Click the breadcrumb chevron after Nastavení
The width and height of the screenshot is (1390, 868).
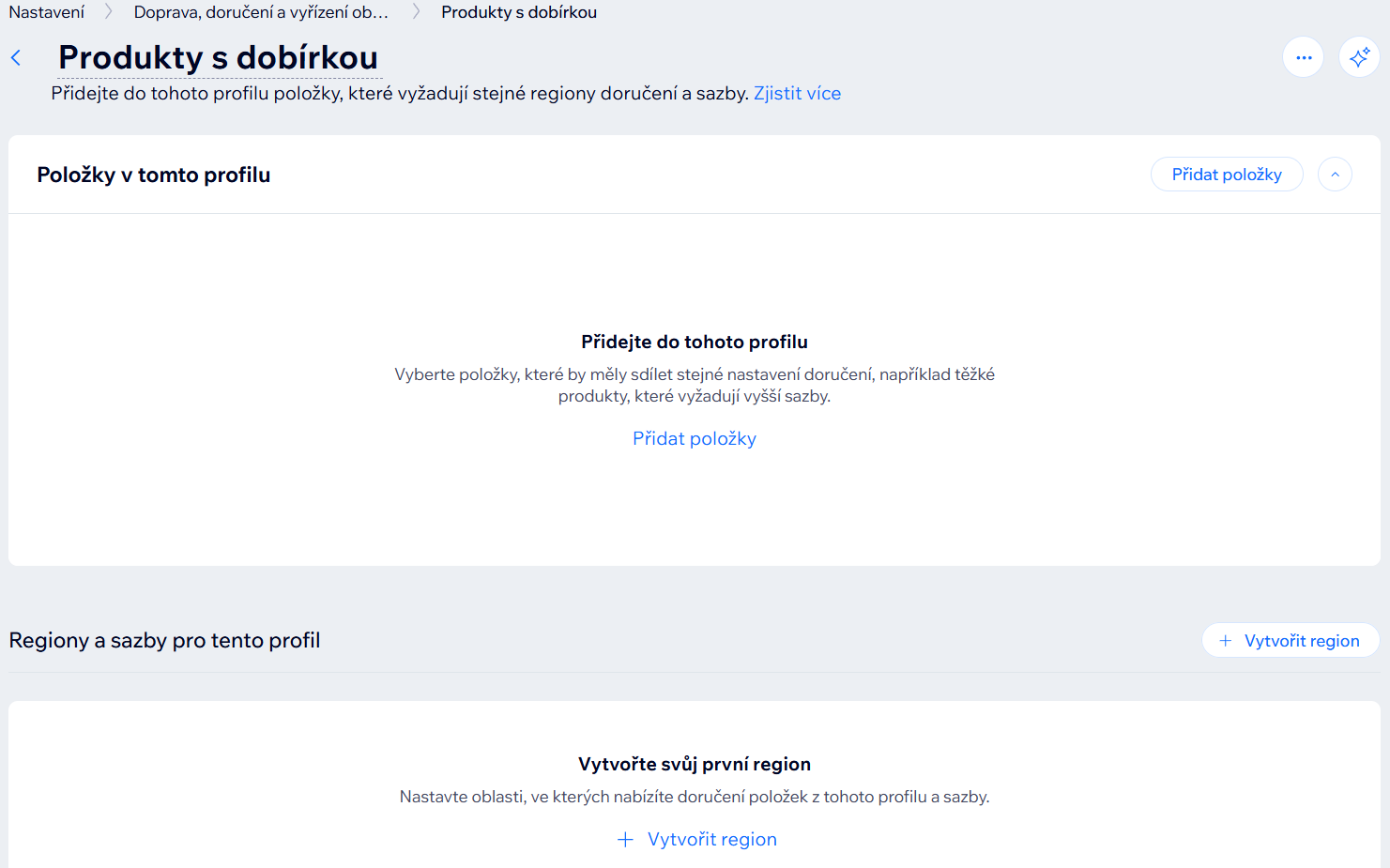pos(110,12)
